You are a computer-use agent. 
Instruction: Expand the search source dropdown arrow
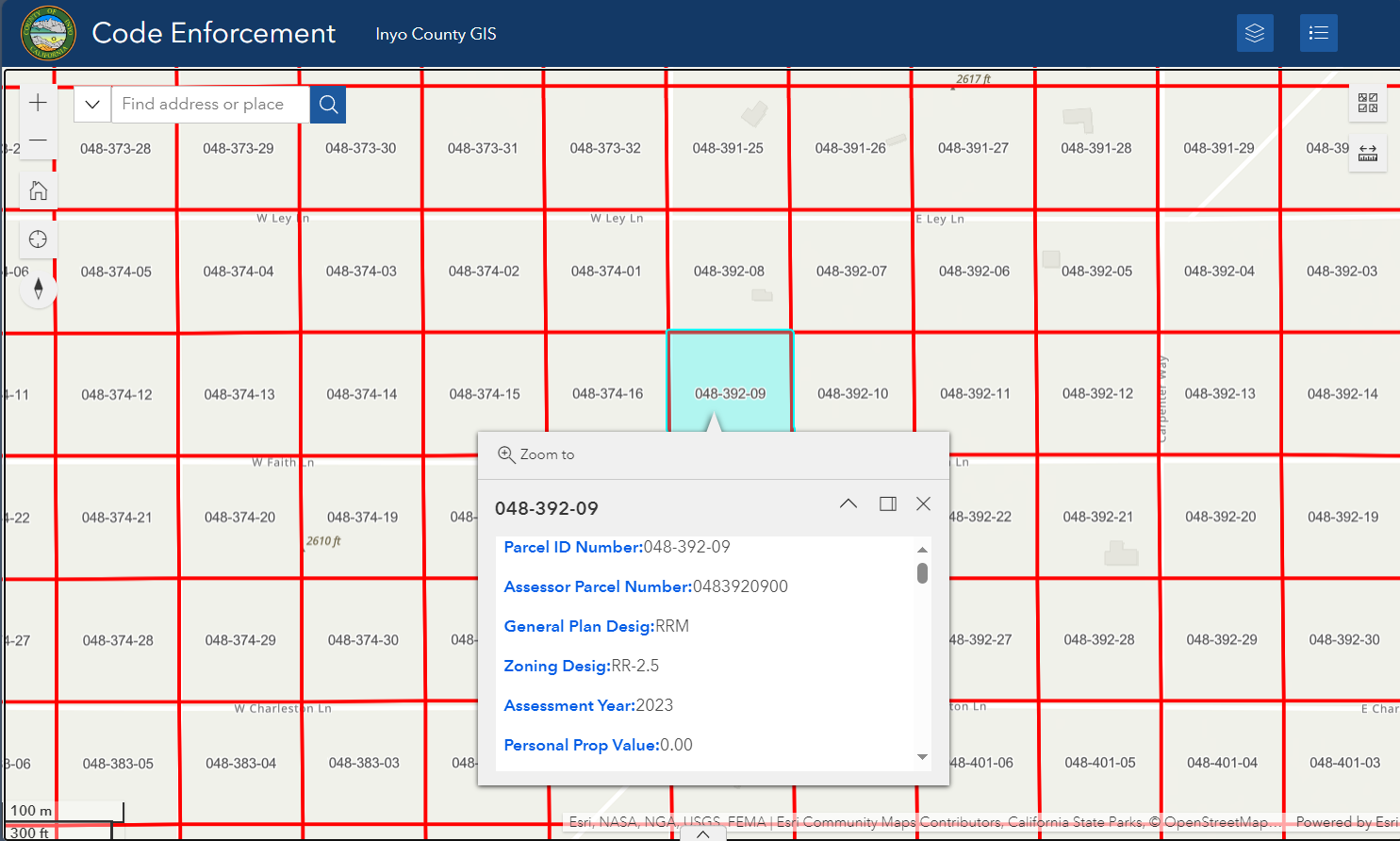click(92, 105)
